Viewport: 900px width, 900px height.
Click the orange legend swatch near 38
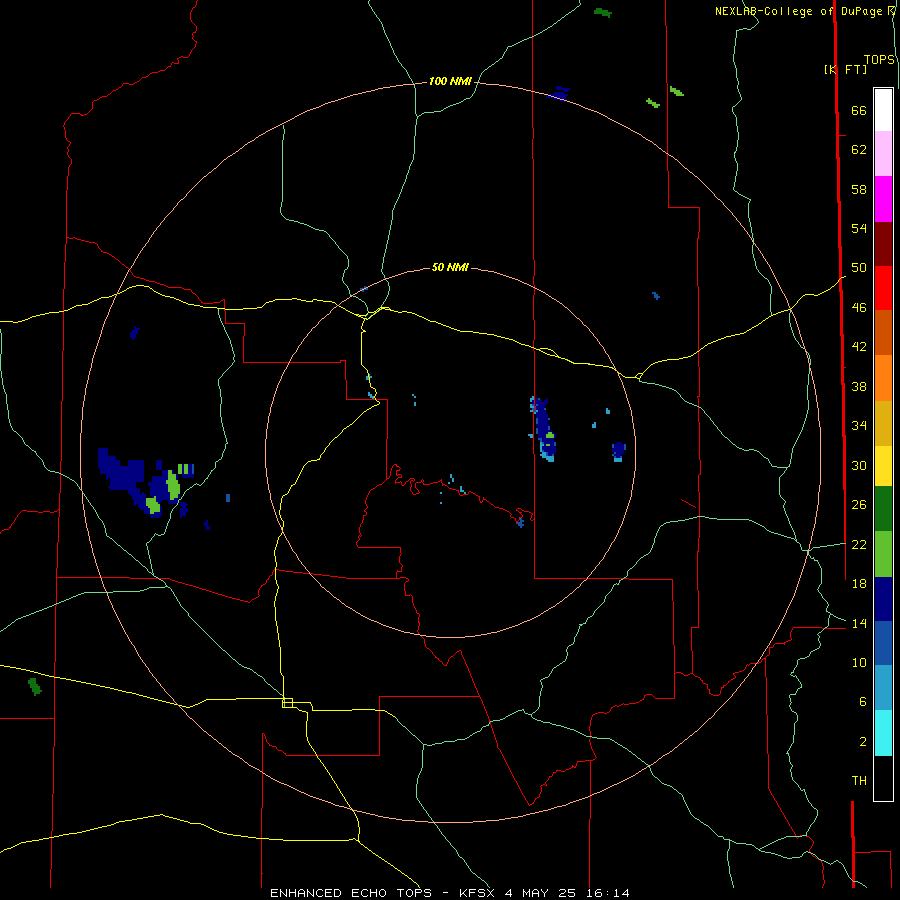coord(883,378)
